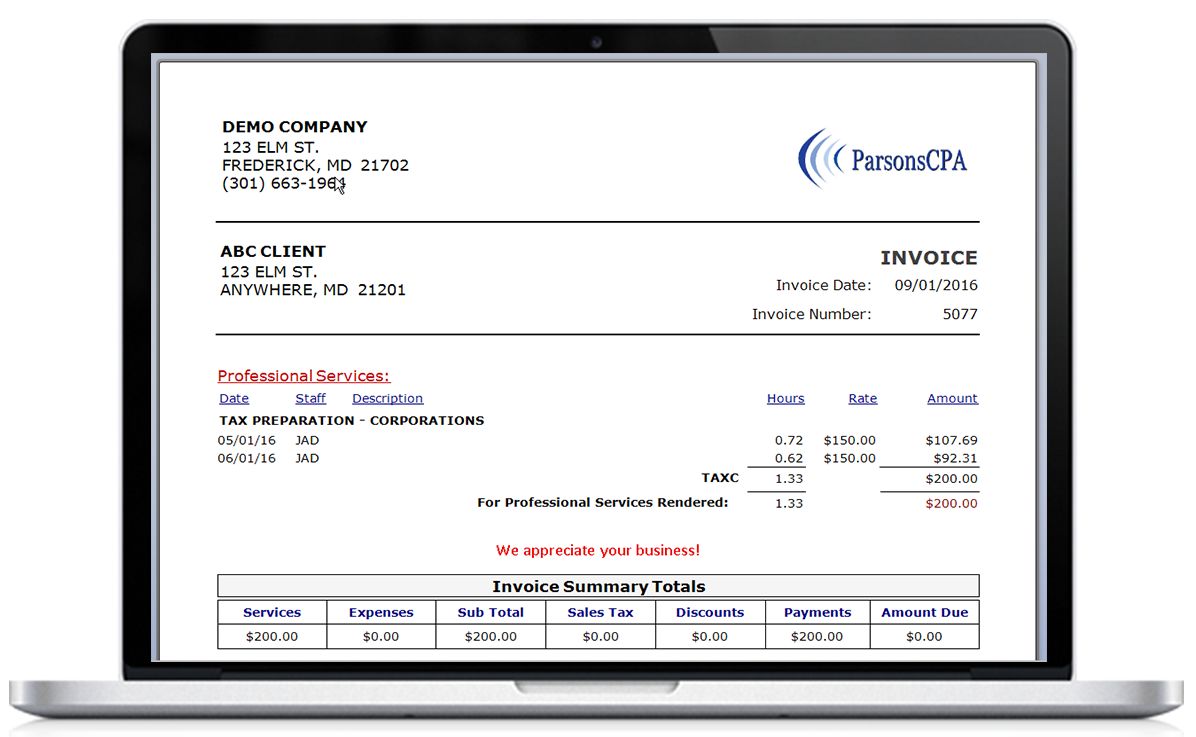Click the Description column header
The image size is (1196, 737).
(x=387, y=398)
